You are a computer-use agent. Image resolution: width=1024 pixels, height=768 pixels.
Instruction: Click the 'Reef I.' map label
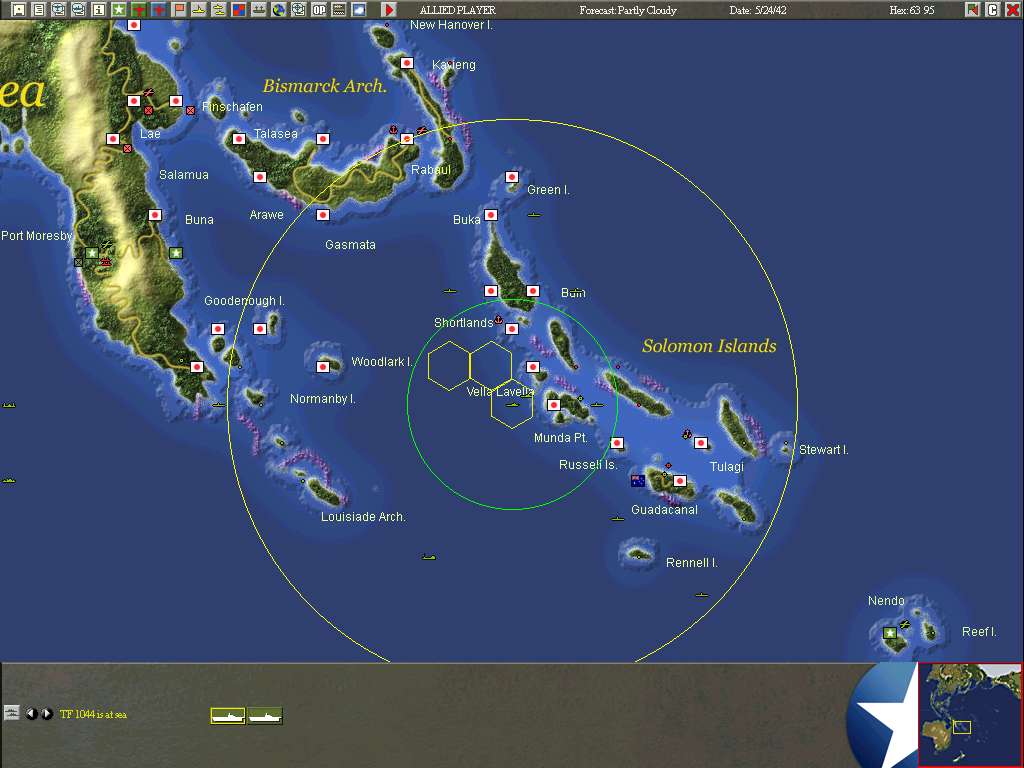(x=978, y=632)
